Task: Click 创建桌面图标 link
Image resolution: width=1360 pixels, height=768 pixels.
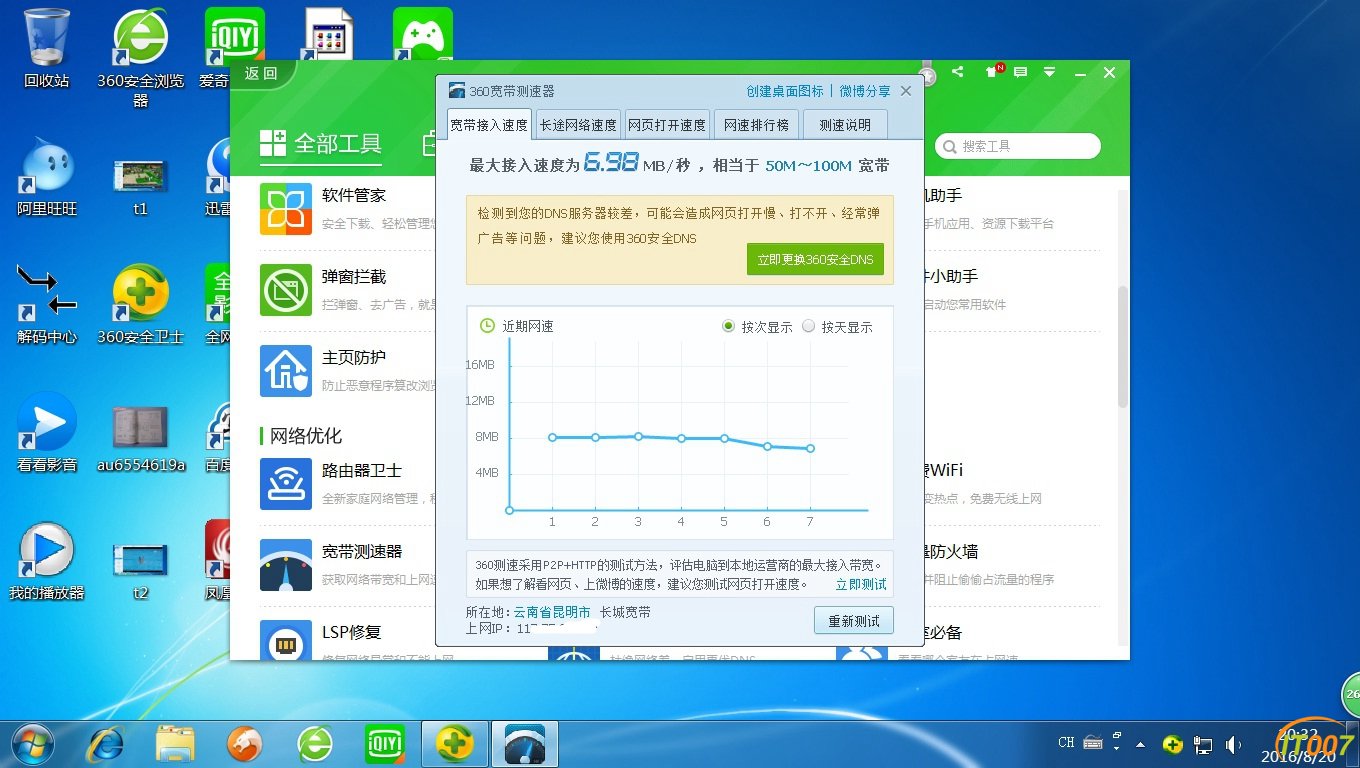Action: 785,91
